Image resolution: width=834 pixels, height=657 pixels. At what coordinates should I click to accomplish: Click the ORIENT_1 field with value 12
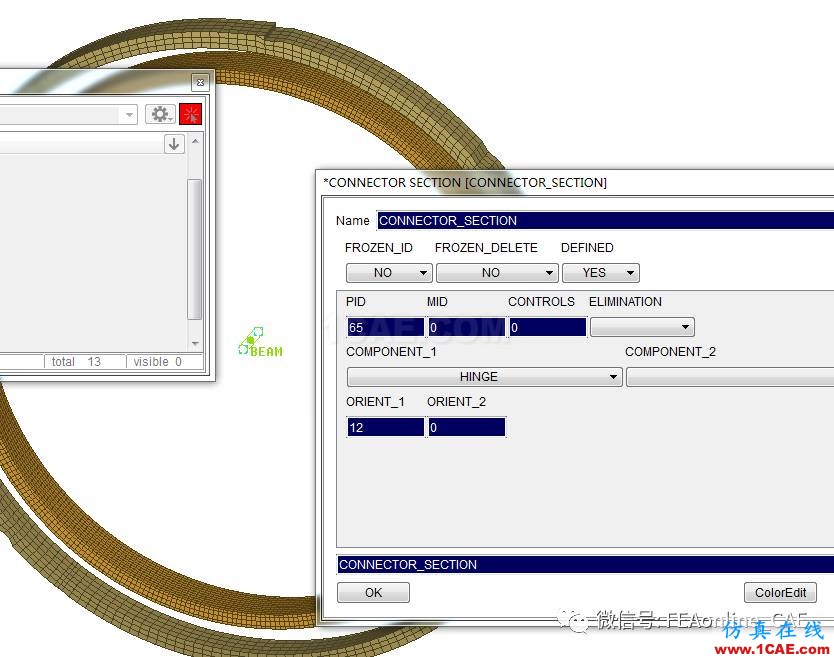coord(386,427)
